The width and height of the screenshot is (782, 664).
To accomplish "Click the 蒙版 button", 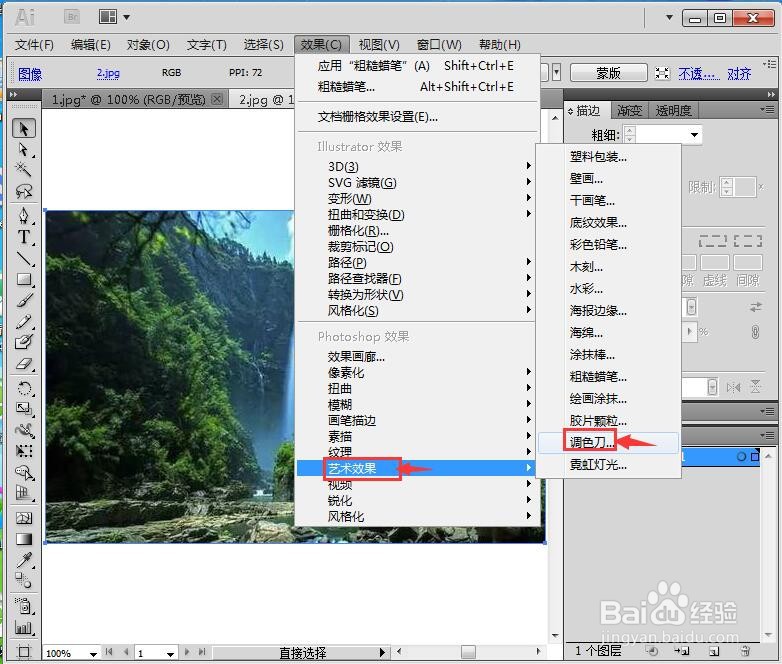I will [608, 73].
